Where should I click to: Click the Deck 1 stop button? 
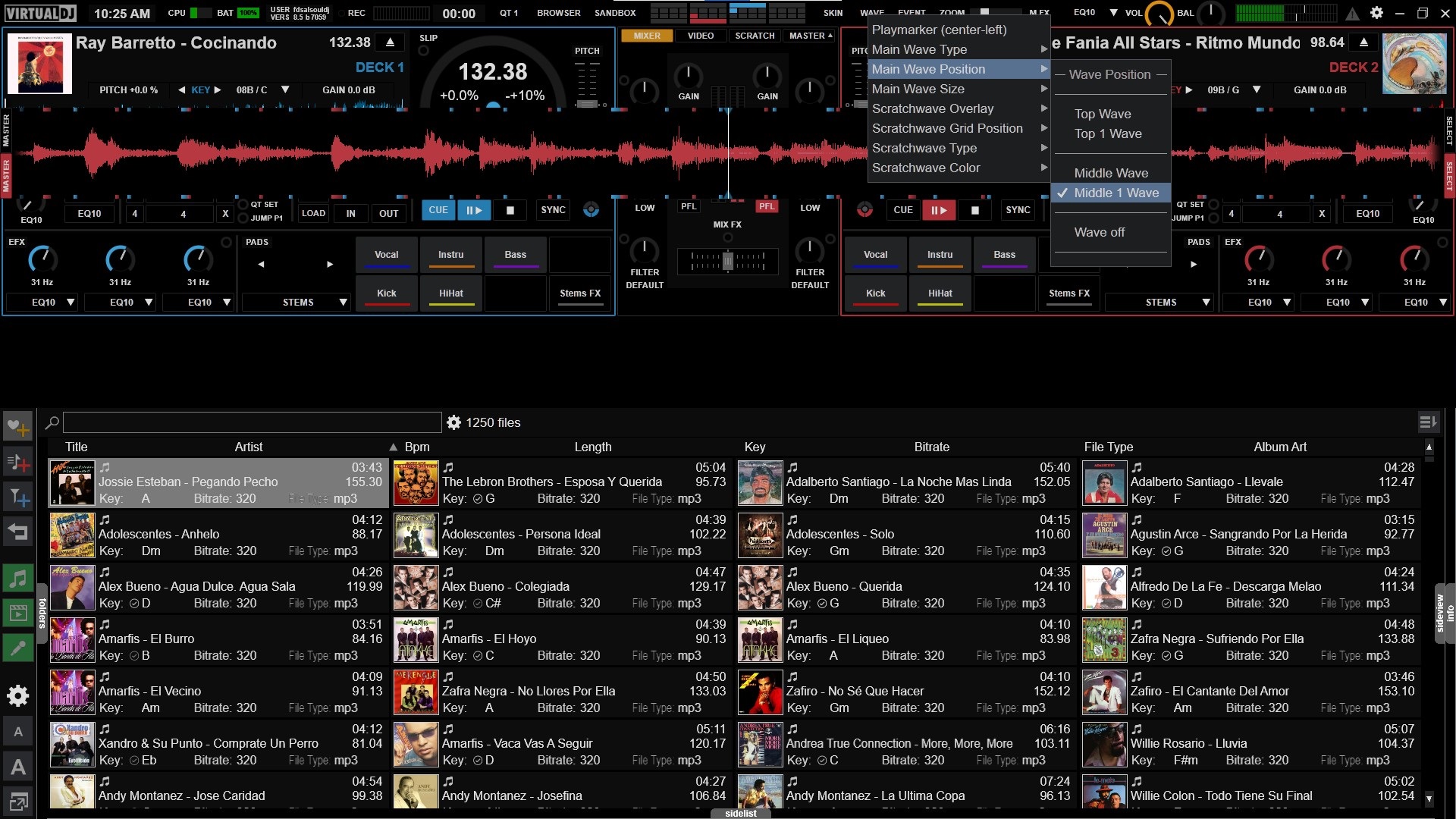tap(510, 211)
